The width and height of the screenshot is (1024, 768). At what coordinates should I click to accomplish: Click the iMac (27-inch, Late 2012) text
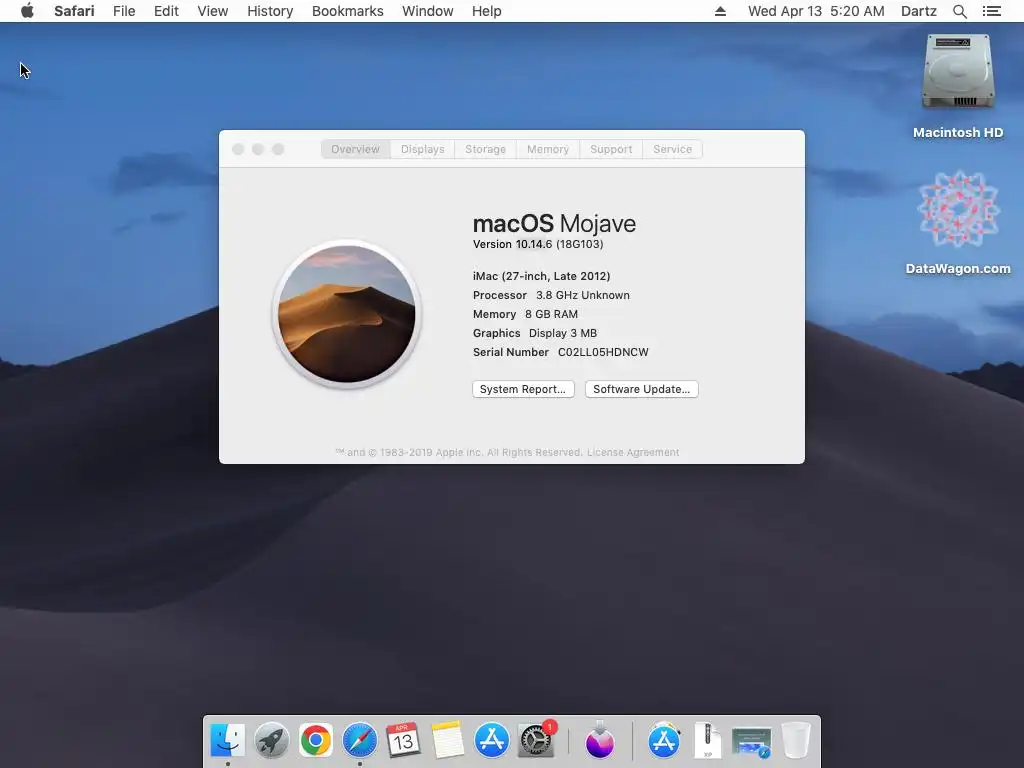(541, 276)
